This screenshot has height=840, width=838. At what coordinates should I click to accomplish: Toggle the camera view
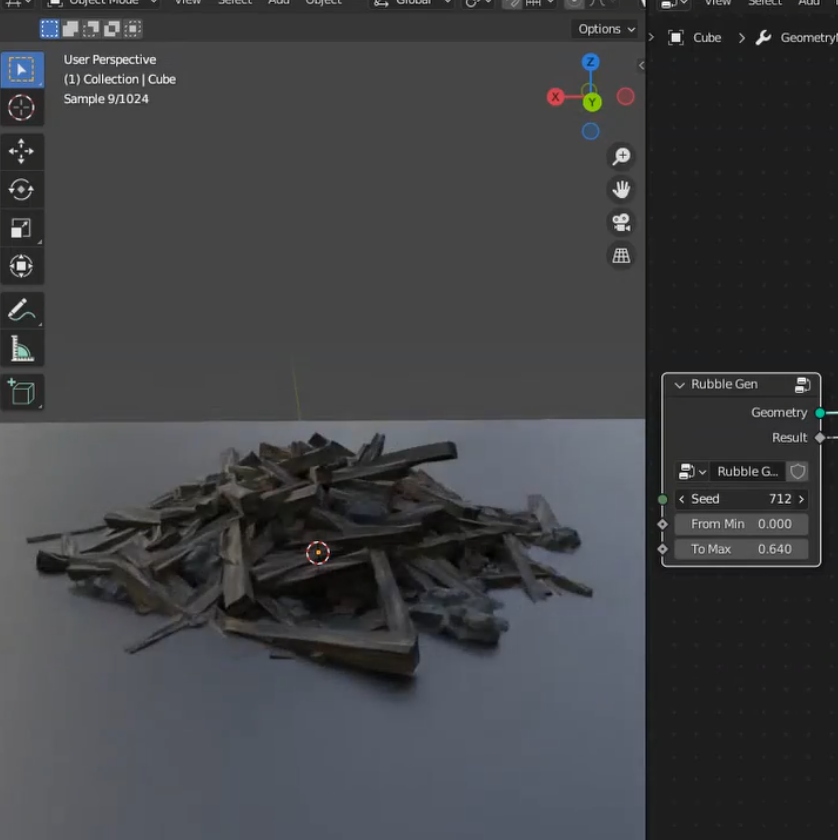point(621,222)
